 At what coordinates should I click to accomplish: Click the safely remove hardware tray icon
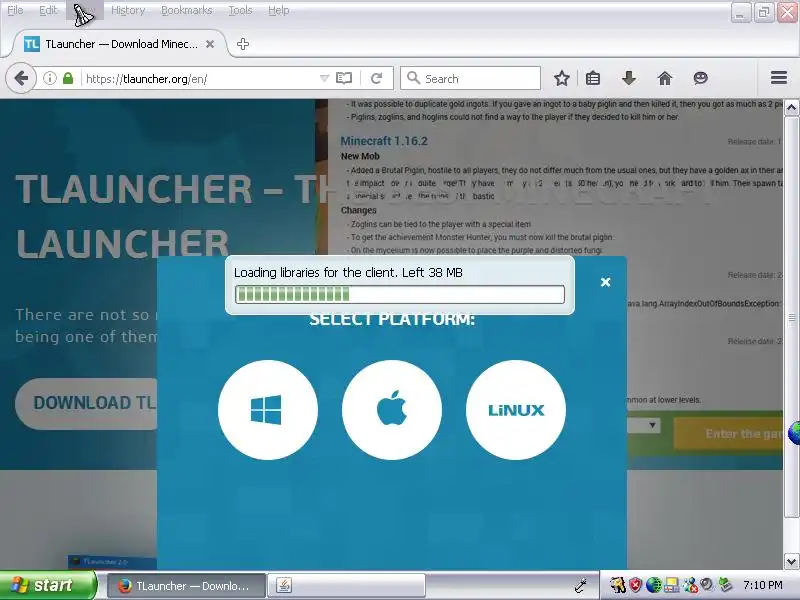tap(724, 585)
